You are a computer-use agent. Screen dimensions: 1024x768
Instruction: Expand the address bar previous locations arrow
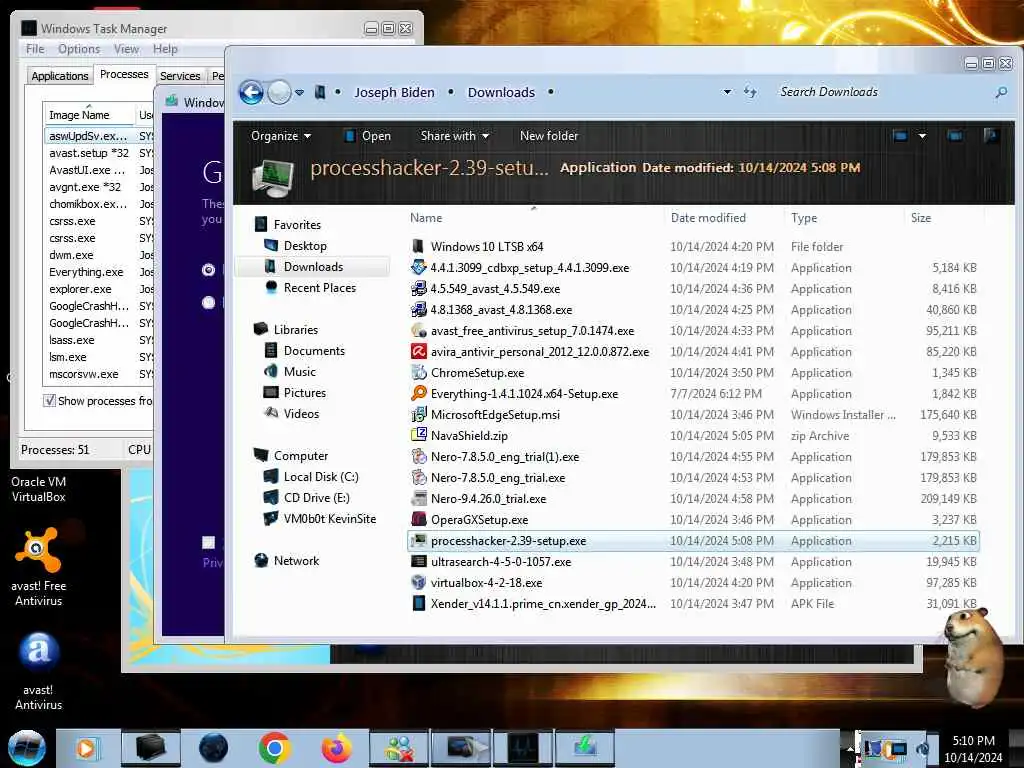pos(727,92)
